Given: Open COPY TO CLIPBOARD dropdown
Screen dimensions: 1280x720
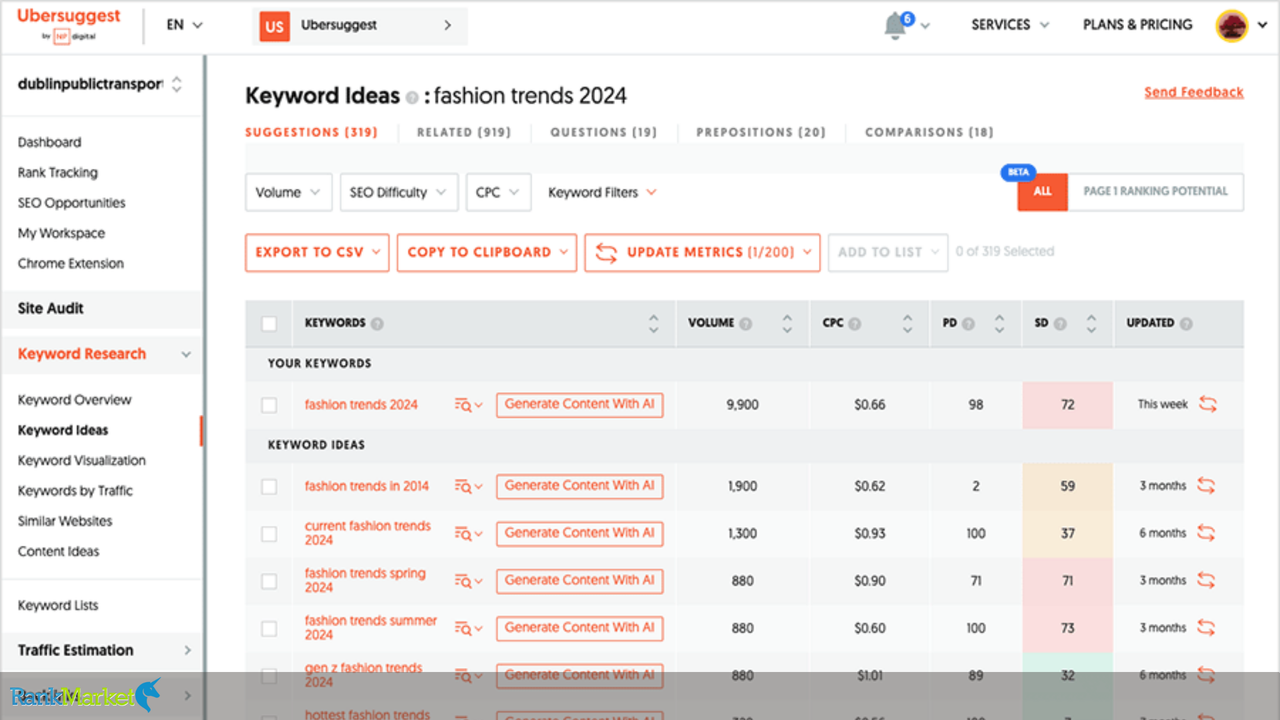Looking at the screenshot, I should tap(487, 252).
